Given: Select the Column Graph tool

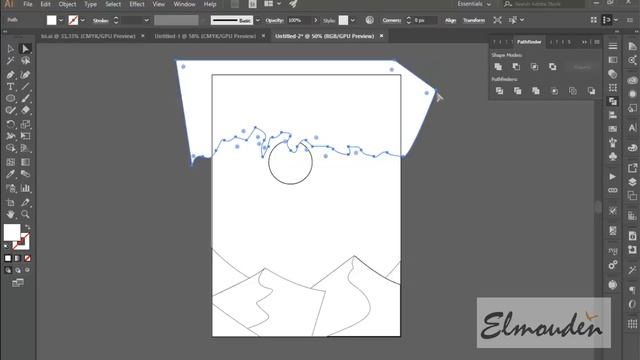Looking at the screenshot, I should (25, 188).
